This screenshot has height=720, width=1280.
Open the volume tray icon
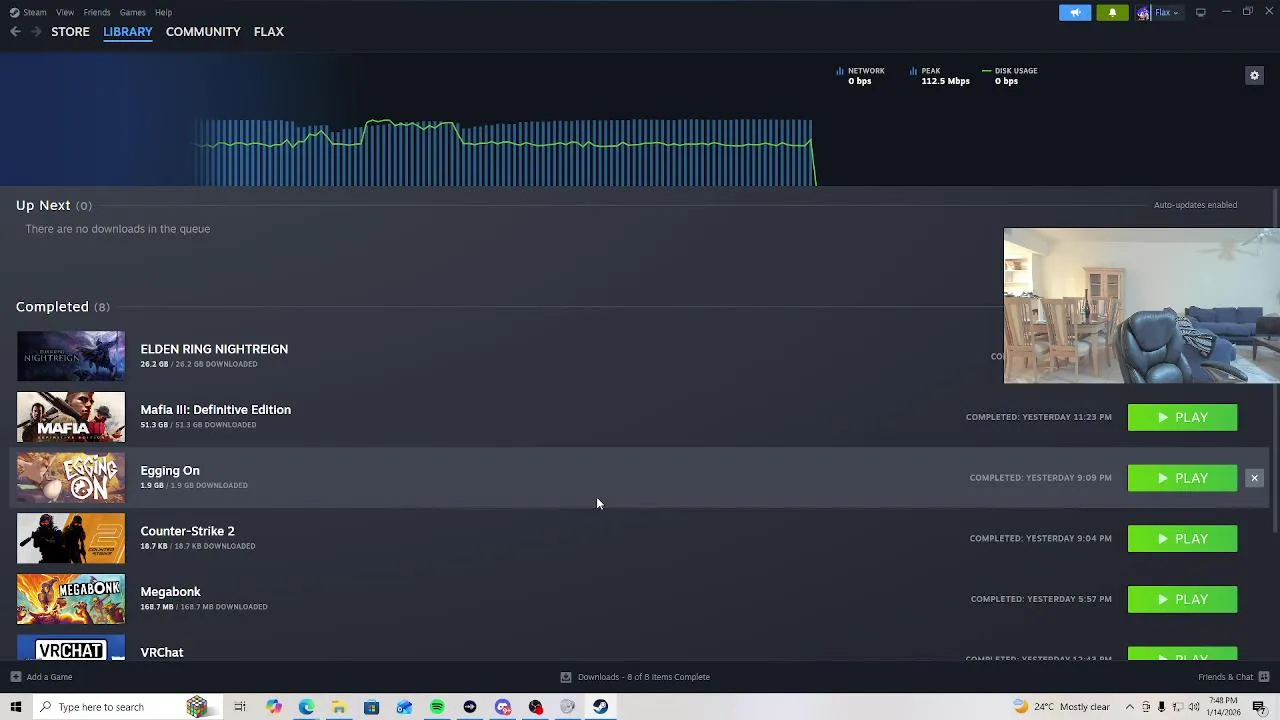[1194, 707]
